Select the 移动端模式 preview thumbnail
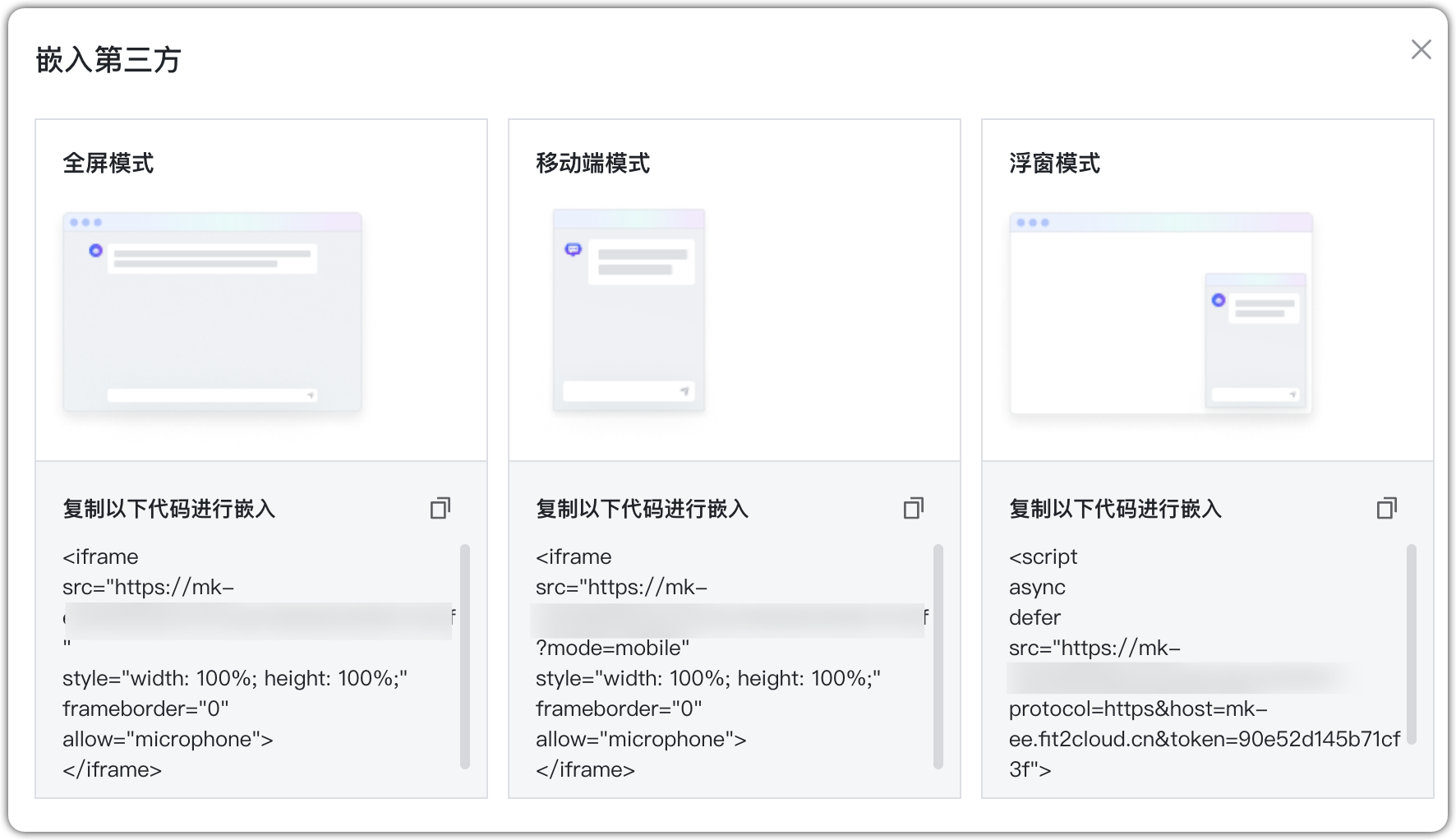Viewport: 1456px width, 840px height. pyautogui.click(x=629, y=311)
